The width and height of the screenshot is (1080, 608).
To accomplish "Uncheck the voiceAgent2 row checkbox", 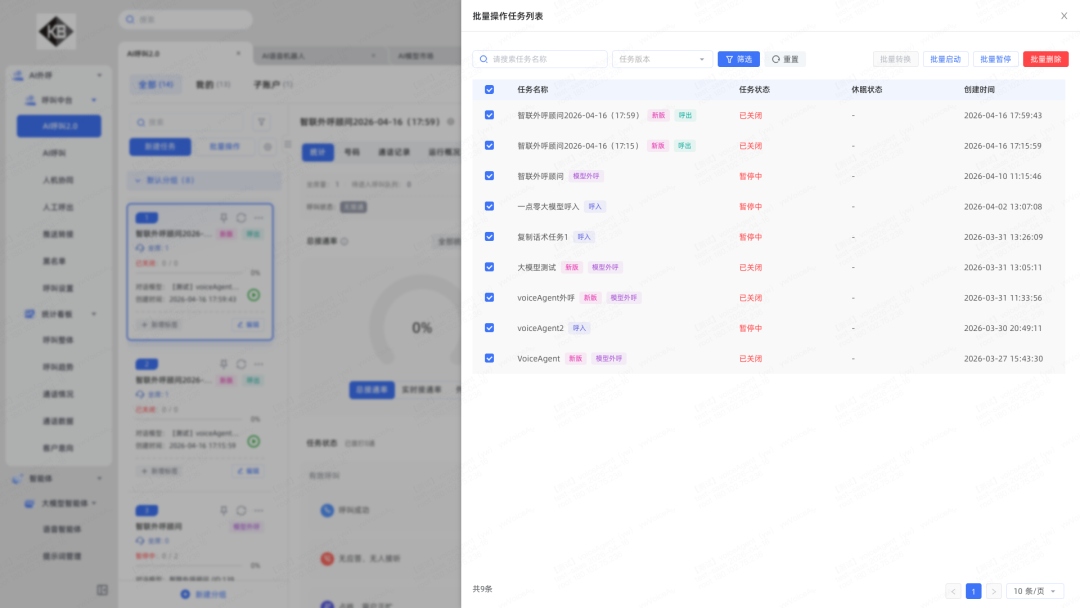I will tap(489, 328).
